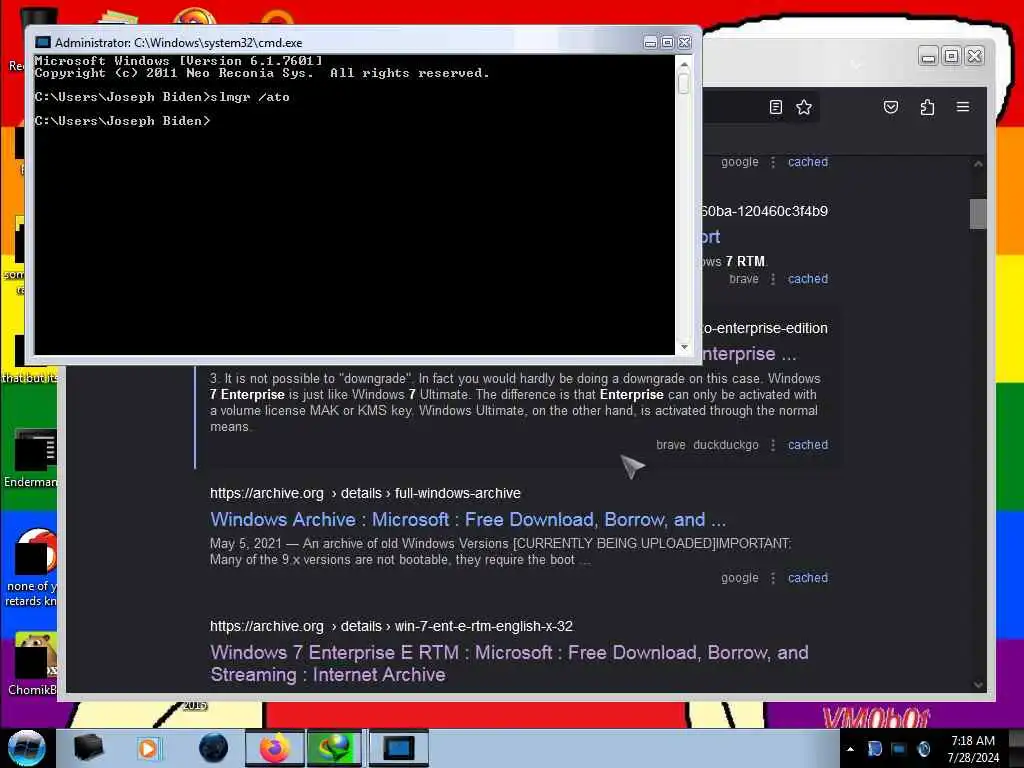The image size is (1024, 768).
Task: Click the 'enterprise-edition' URL fragment in Firefox
Action: [764, 328]
